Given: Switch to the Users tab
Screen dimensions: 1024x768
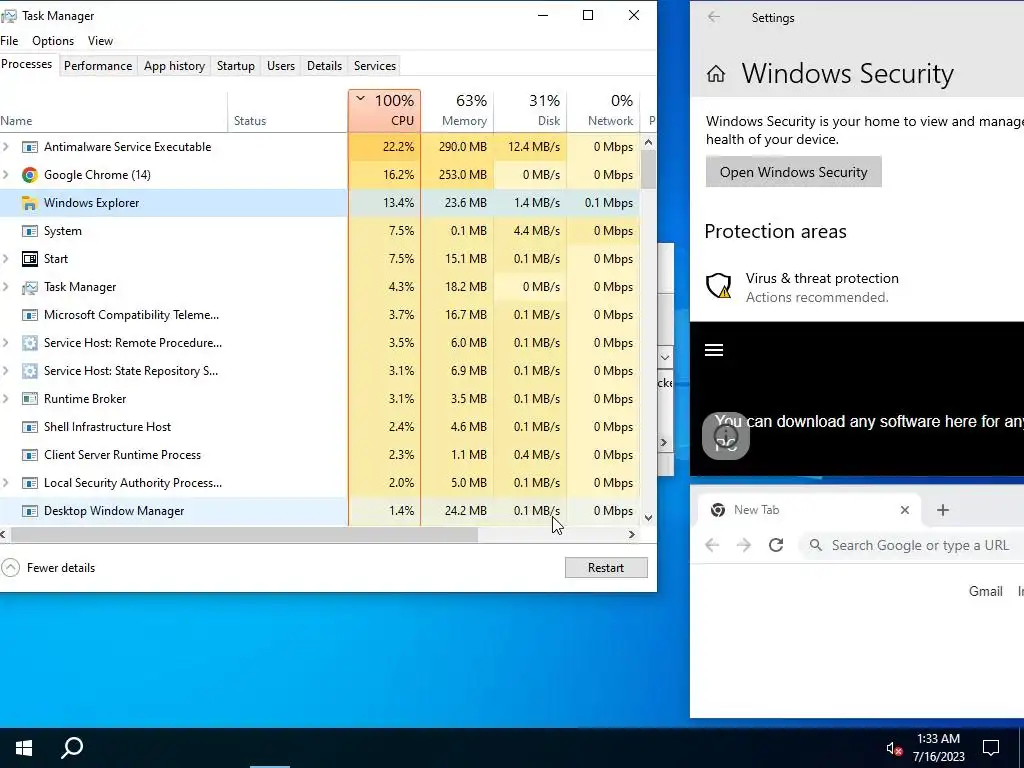Looking at the screenshot, I should click(x=281, y=66).
